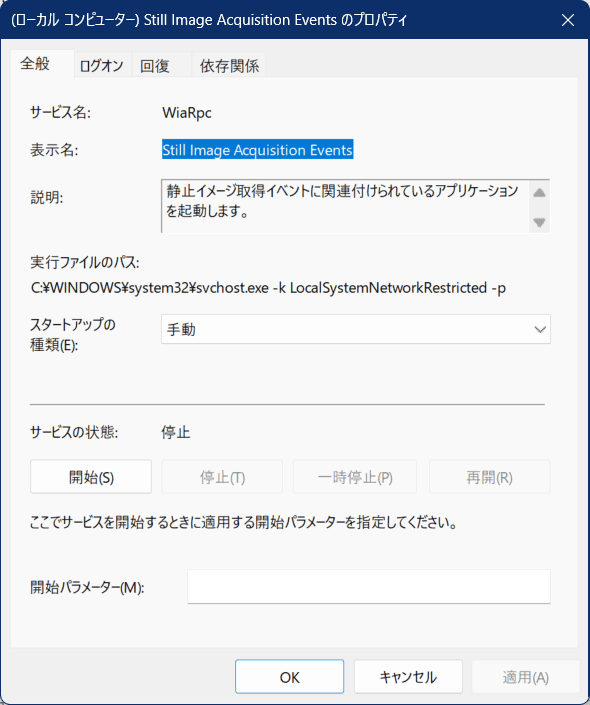The image size is (590, 705).
Task: Click the description box scroll down arrow
Action: (x=539, y=222)
